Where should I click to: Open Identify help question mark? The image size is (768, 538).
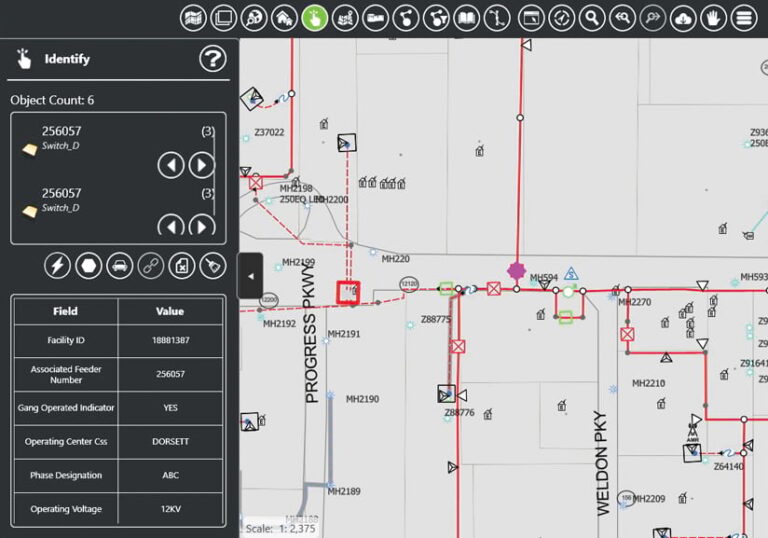tap(213, 59)
